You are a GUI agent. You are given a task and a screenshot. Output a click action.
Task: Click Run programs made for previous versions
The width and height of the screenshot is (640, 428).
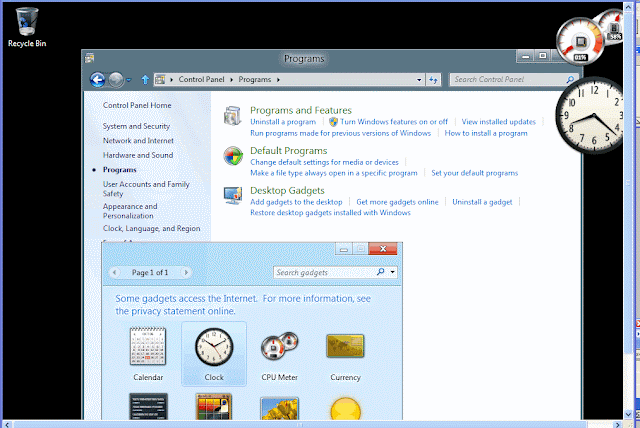pyautogui.click(x=340, y=133)
